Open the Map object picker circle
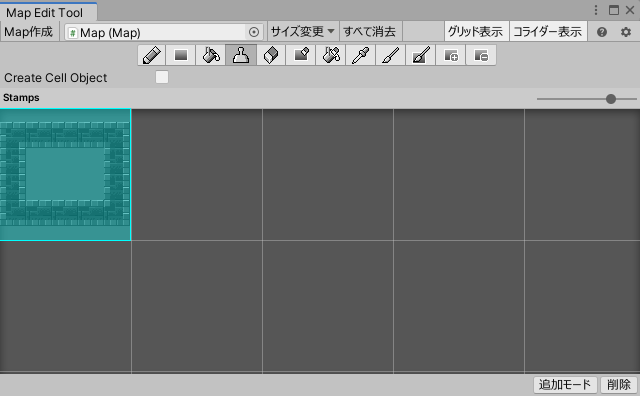 pos(254,32)
